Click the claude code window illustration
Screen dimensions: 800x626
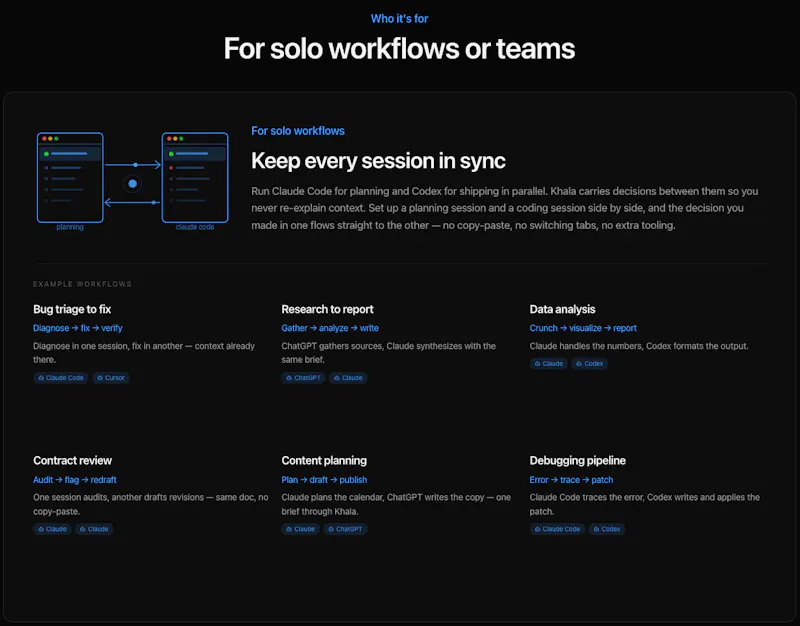tap(195, 178)
